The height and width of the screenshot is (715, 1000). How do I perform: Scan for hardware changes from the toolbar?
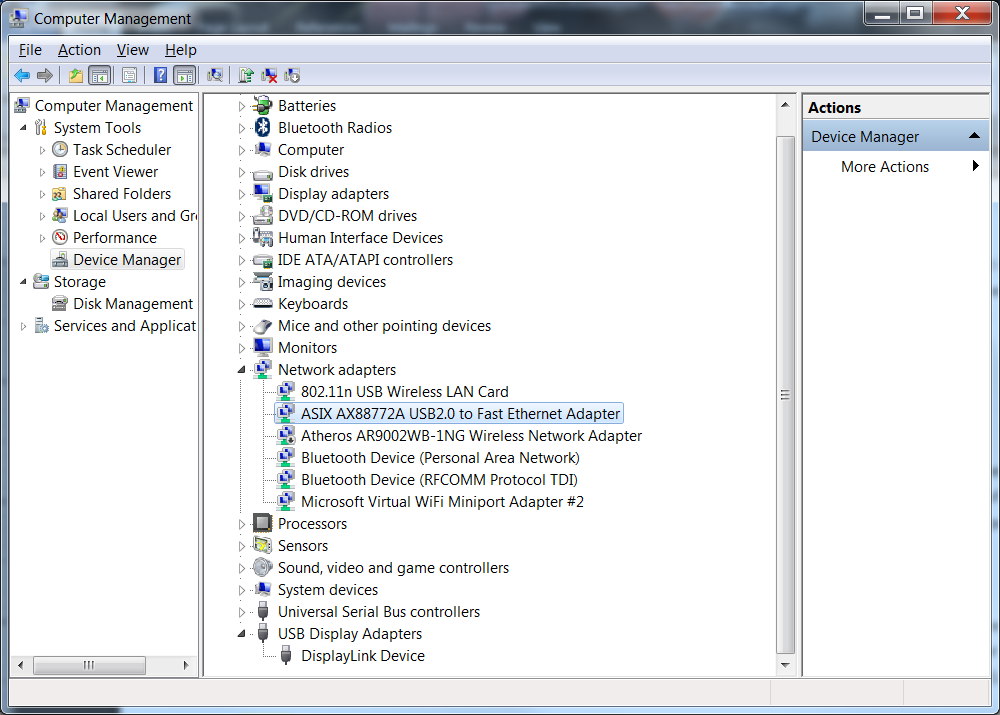(216, 76)
